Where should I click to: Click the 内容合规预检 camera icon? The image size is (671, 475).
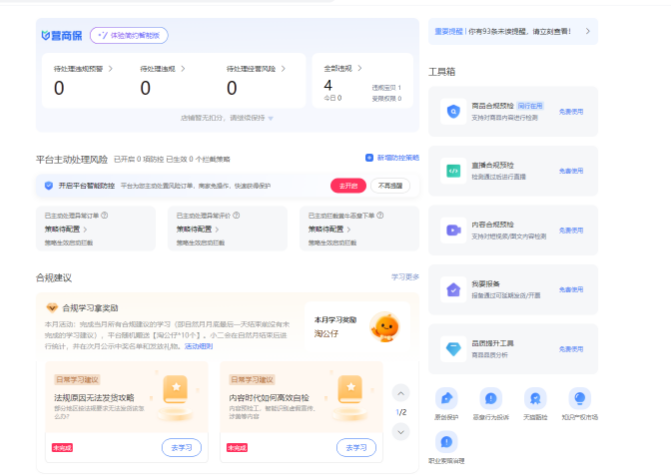point(453,230)
